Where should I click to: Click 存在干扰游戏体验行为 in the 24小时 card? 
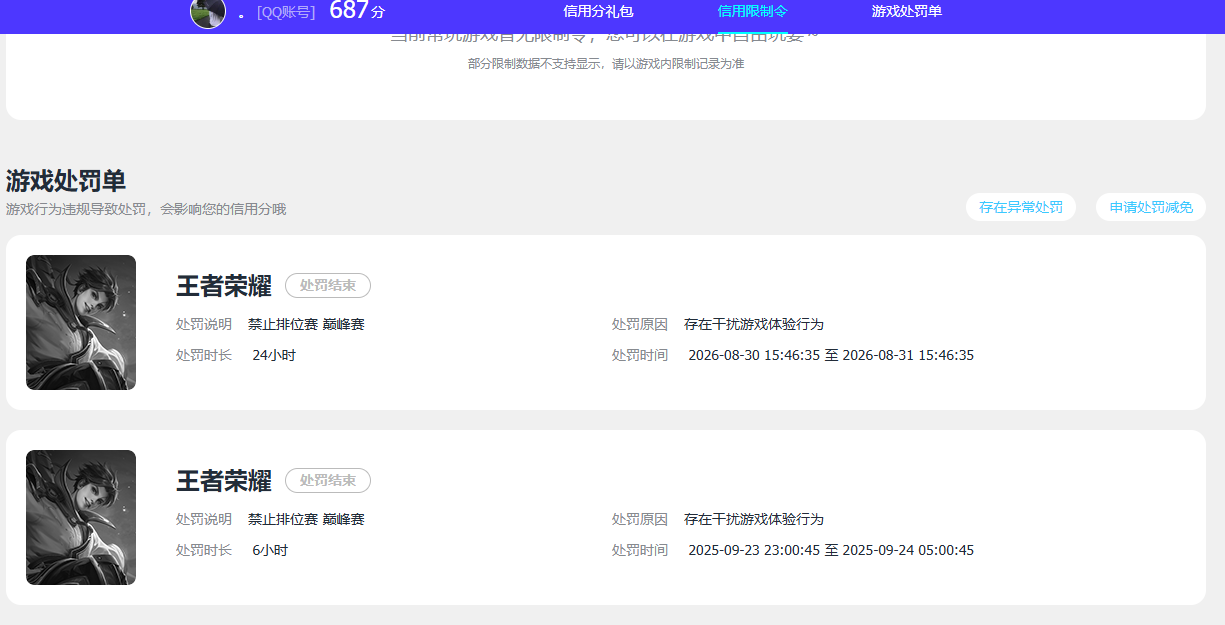click(754, 324)
